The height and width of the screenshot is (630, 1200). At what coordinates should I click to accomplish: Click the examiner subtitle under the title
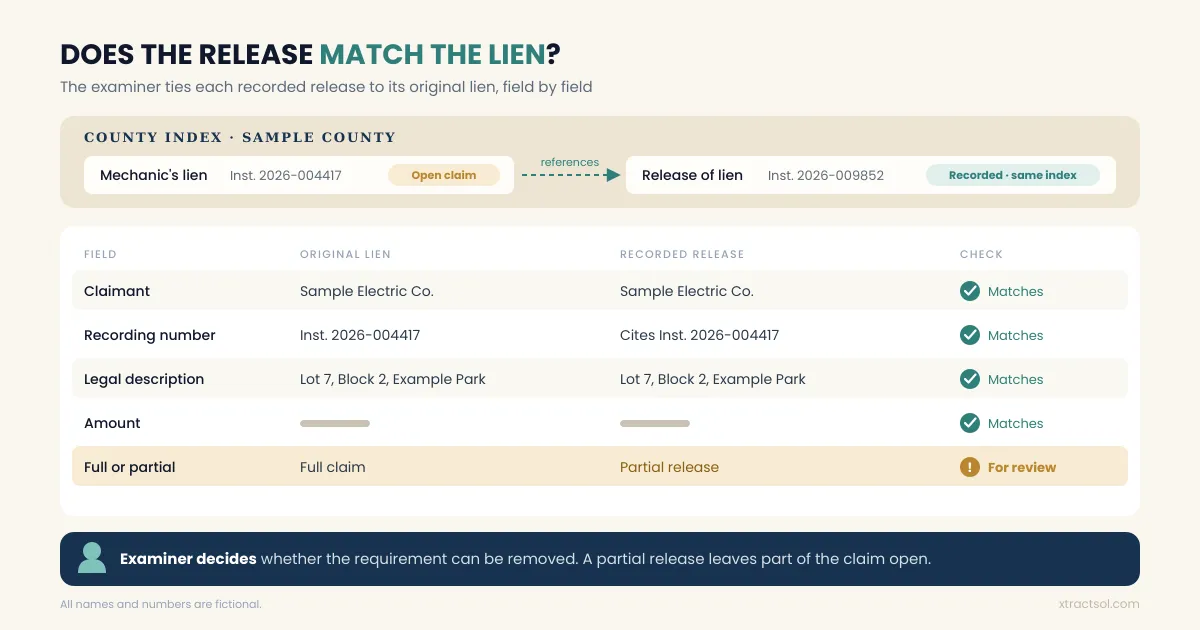click(x=326, y=87)
